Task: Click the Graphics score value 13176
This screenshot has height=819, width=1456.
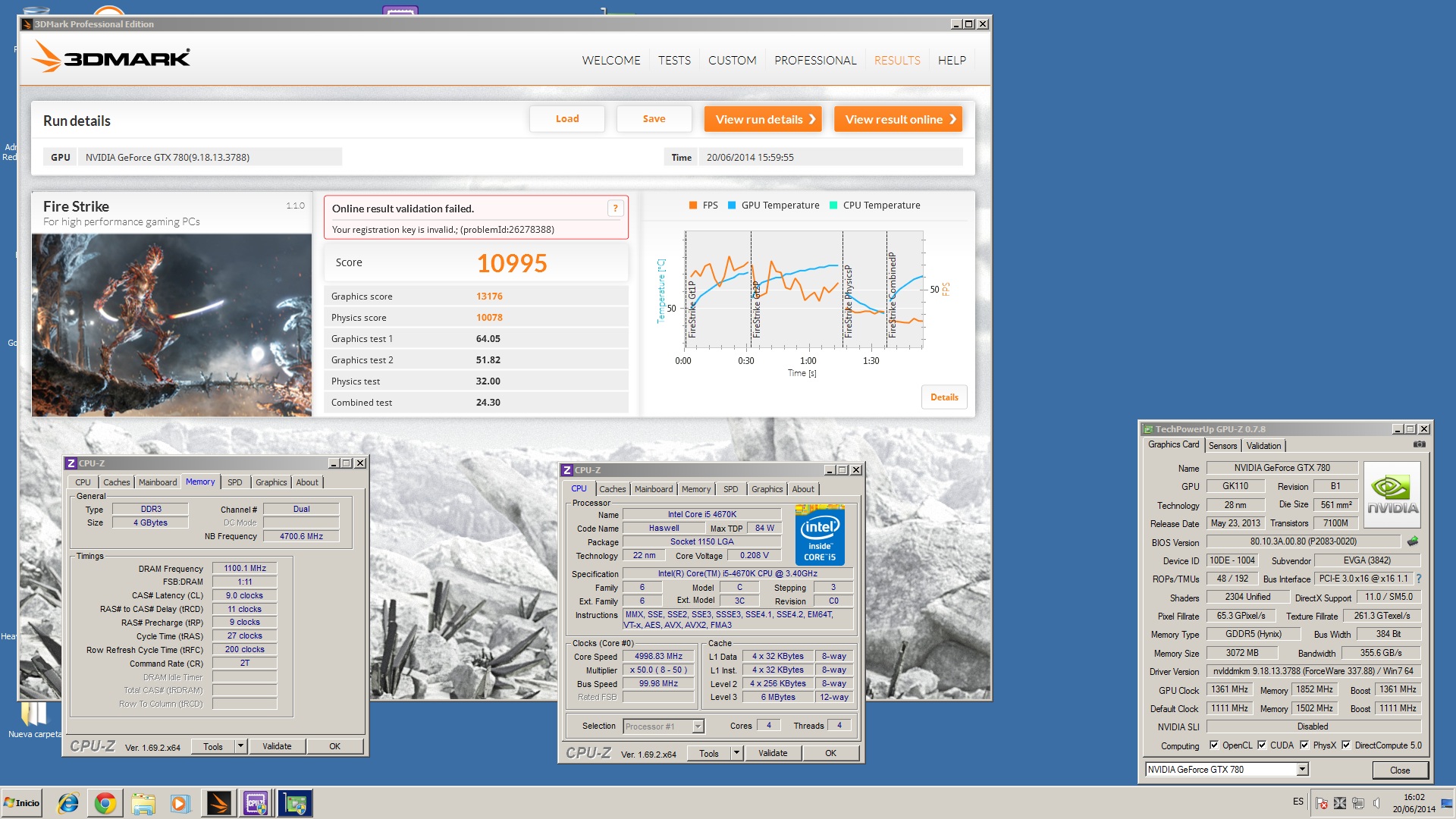Action: tap(489, 297)
